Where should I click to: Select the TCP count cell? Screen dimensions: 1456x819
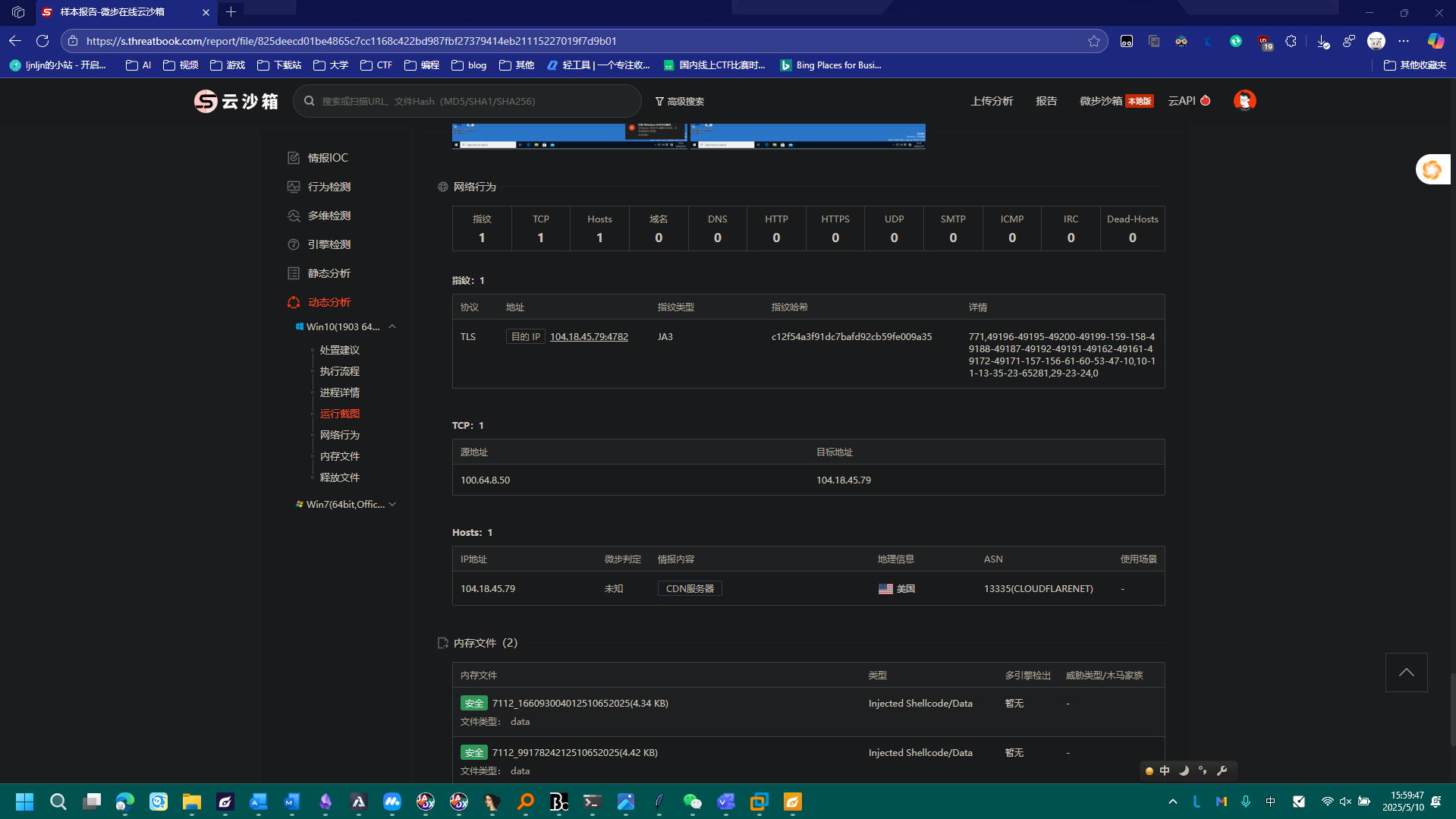click(x=540, y=228)
